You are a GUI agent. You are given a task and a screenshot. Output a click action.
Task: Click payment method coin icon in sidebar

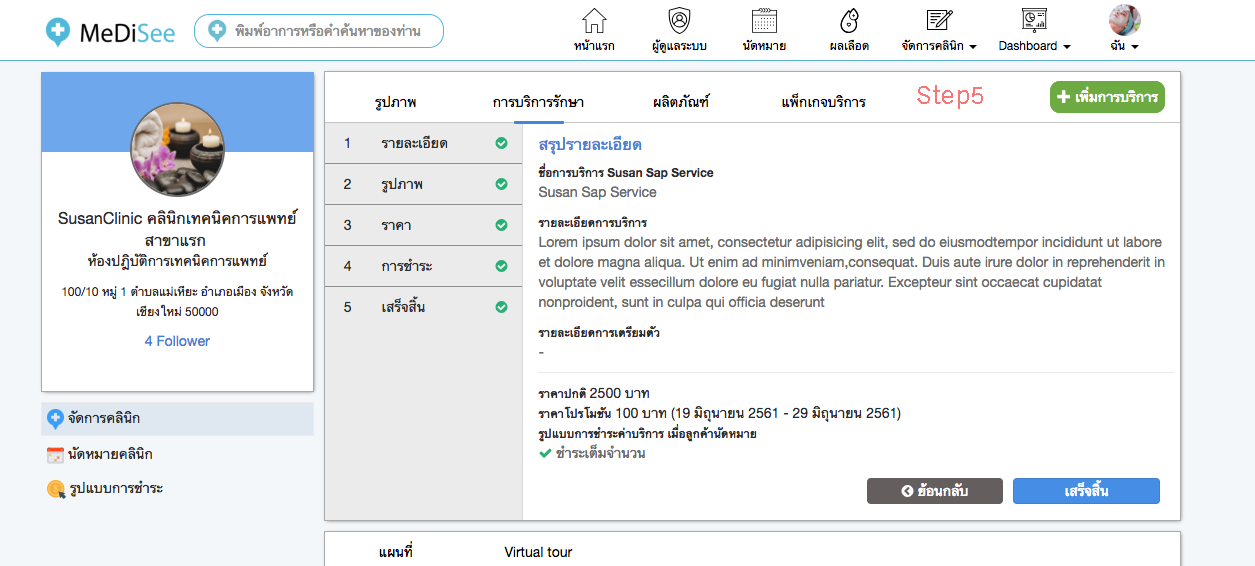55,489
